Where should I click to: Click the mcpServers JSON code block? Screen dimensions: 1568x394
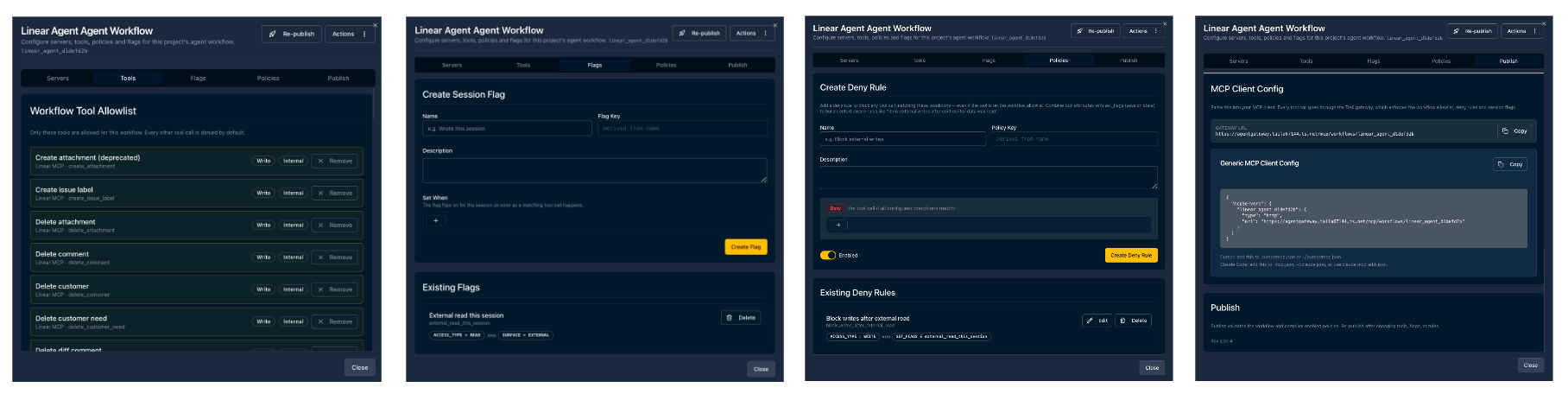tap(1373, 219)
